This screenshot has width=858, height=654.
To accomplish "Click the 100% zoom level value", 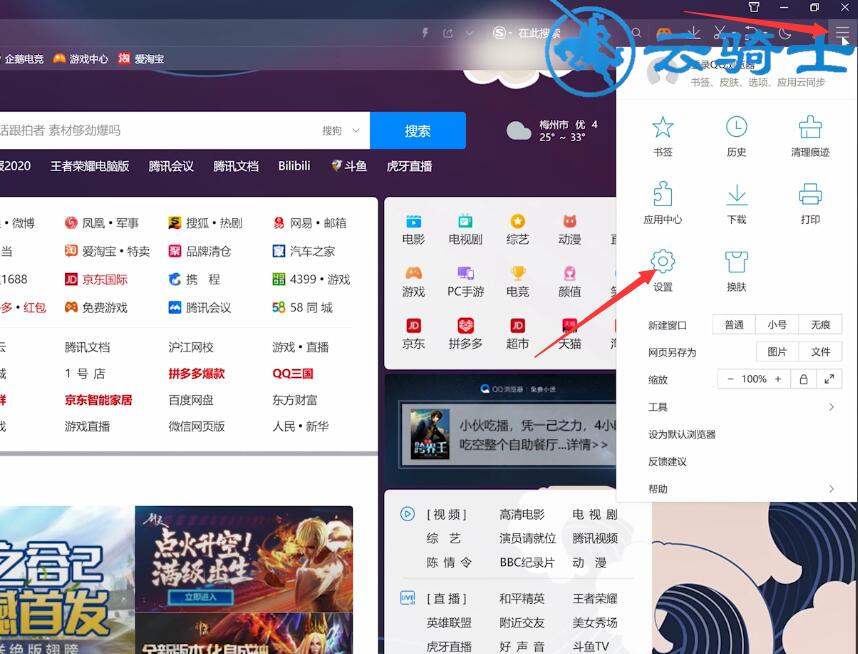I will click(753, 379).
